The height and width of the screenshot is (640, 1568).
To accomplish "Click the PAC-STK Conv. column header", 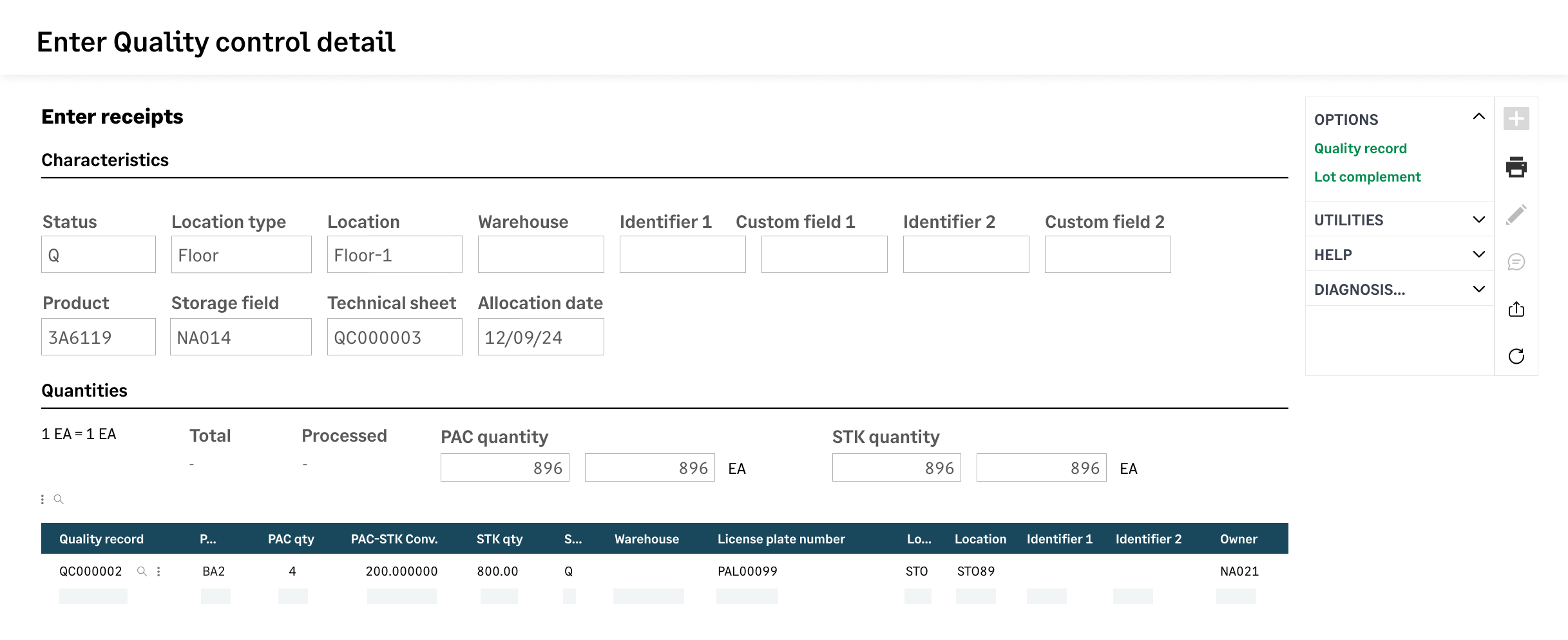I will 394,539.
